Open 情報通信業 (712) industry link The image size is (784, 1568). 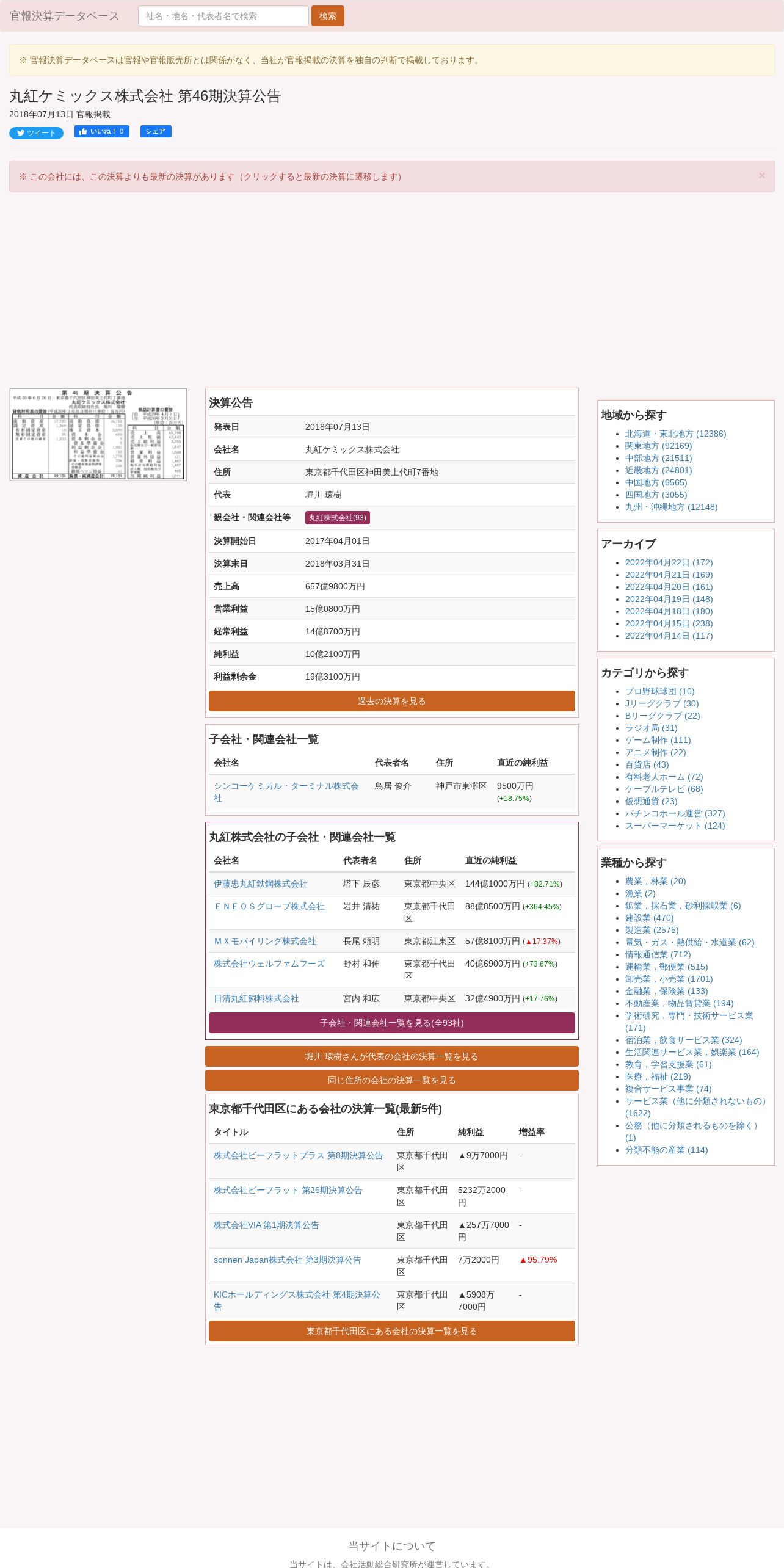tap(658, 954)
